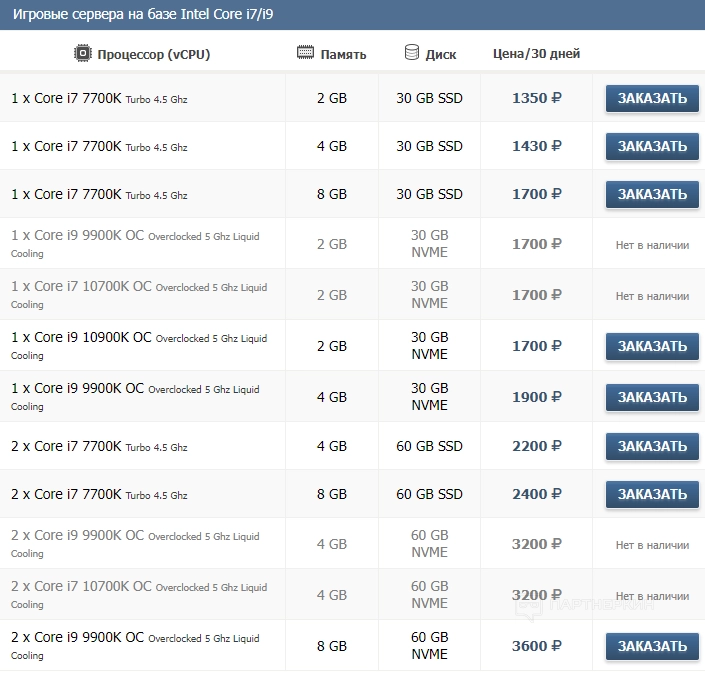This screenshot has width=705, height=674.
Task: Order the 2 x i9 9900K OC 8 GB server for 3600 ₽
Action: click(652, 647)
